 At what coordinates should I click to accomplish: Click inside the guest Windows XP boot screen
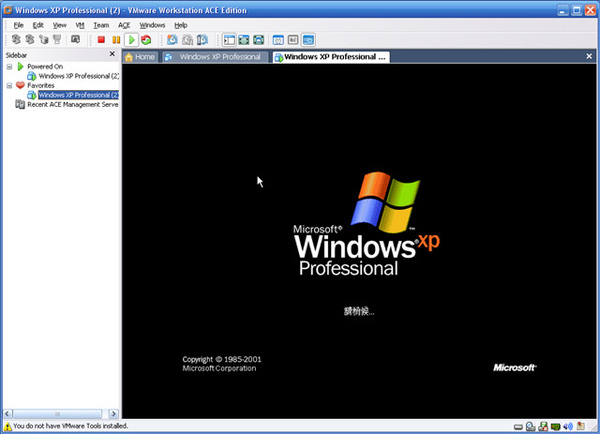359,241
